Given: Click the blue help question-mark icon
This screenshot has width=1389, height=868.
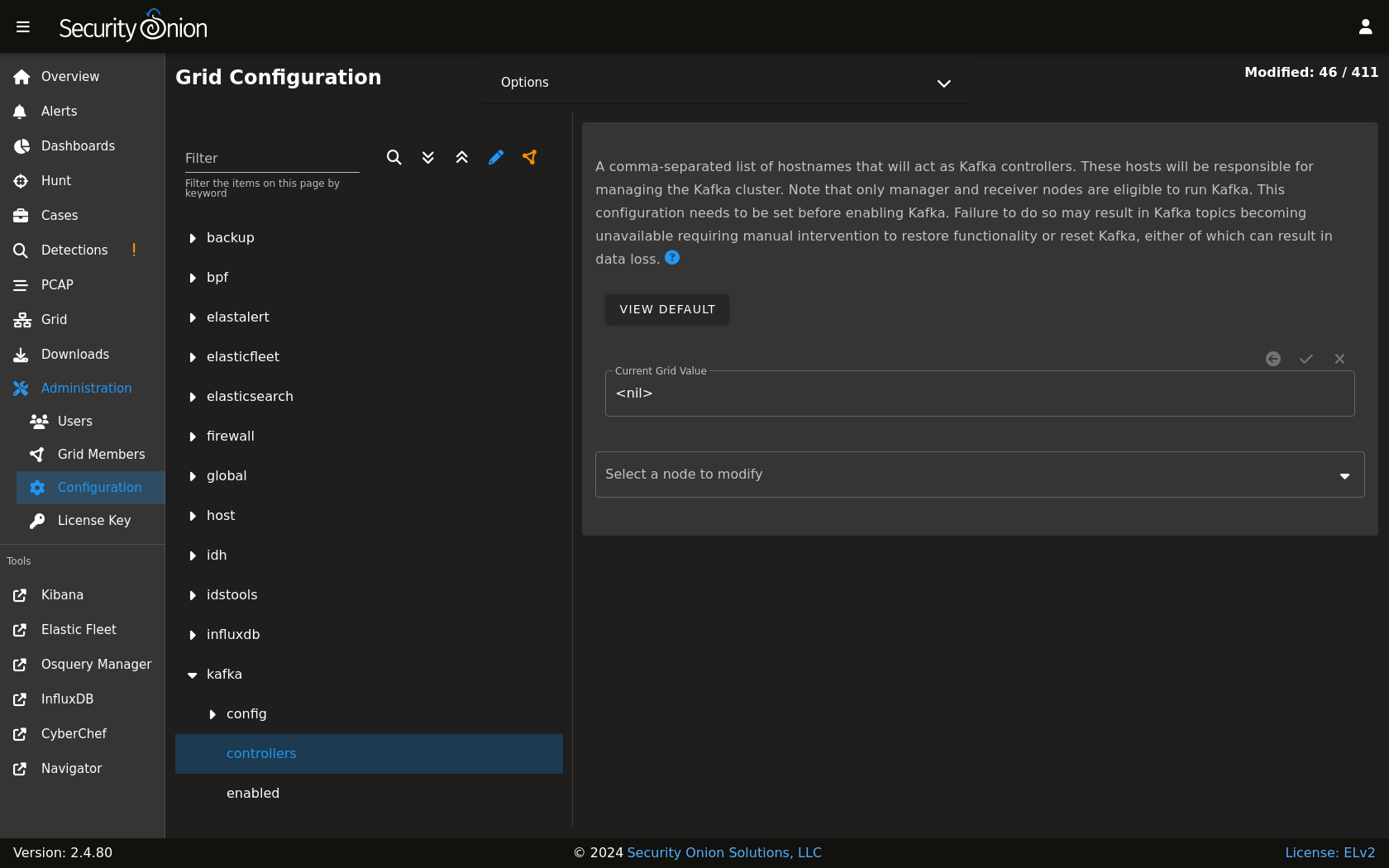Looking at the screenshot, I should 672,258.
